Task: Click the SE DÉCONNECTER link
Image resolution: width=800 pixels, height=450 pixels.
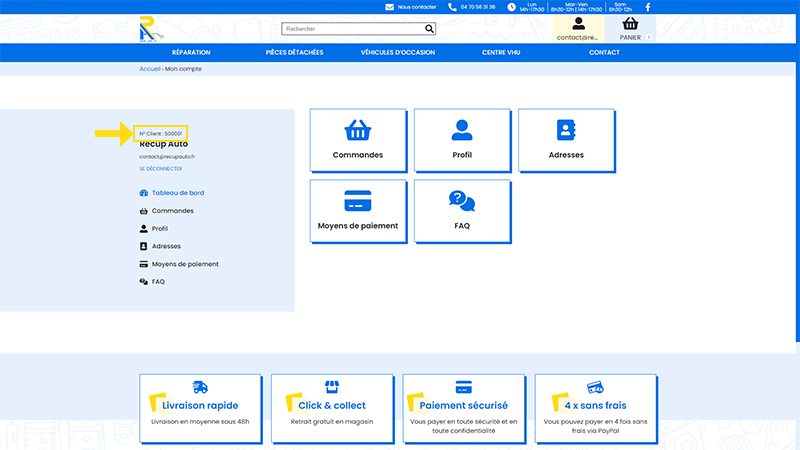Action: [x=161, y=169]
